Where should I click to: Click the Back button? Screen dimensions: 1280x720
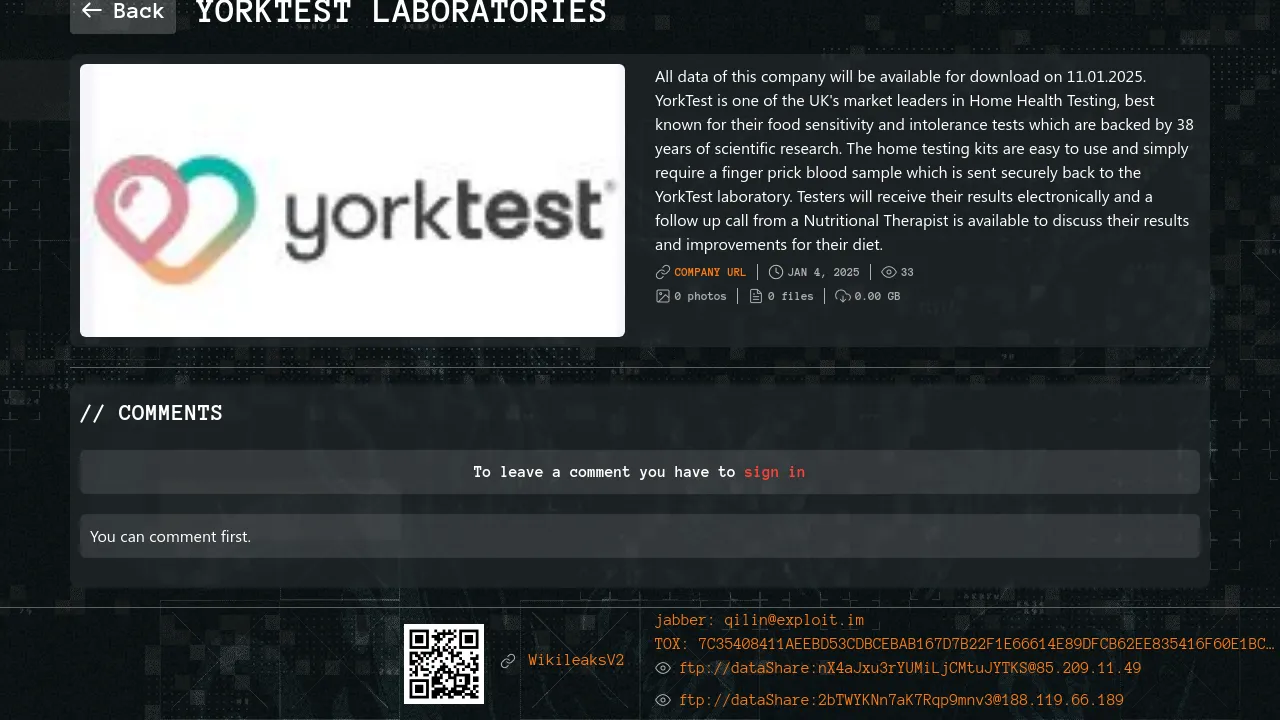point(123,12)
